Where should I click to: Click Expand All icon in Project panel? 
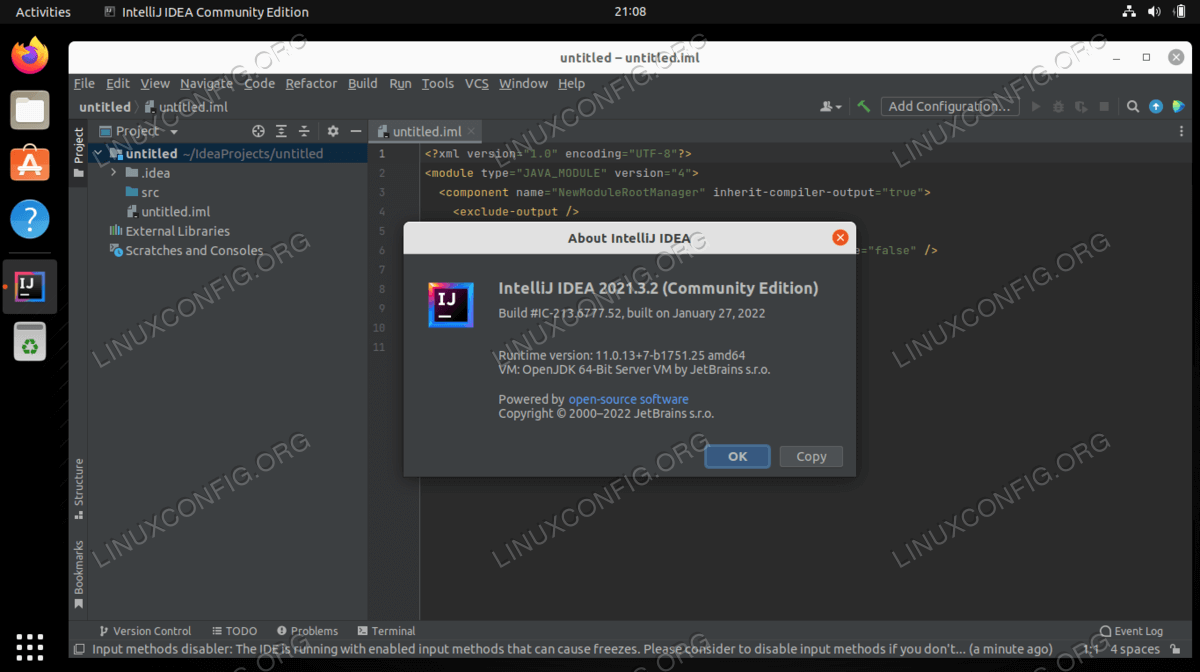point(282,131)
